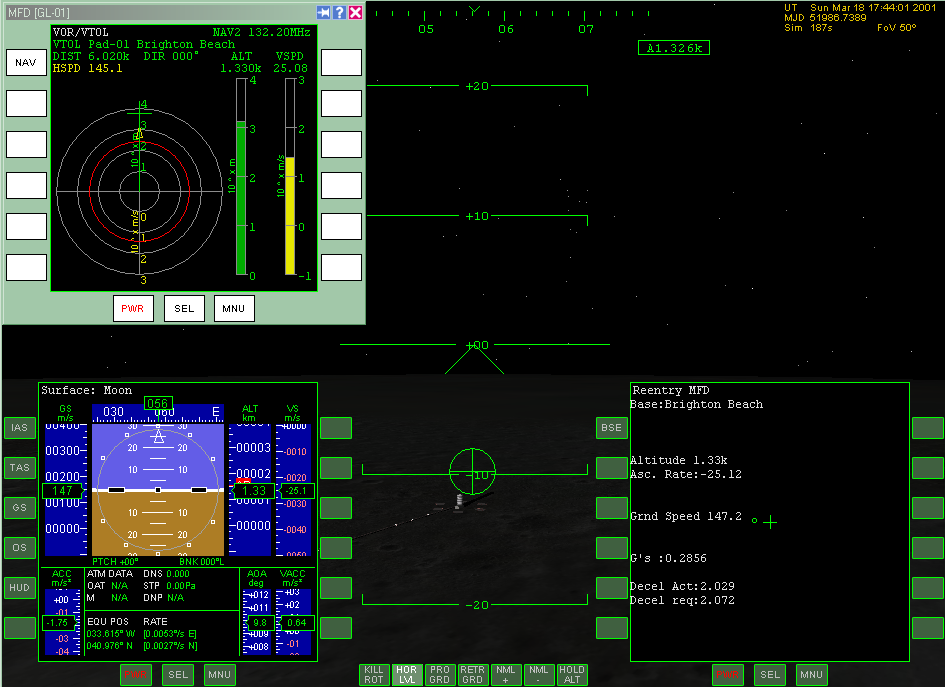
Task: Click the 'Decel Act:2.029' readout
Action: pyautogui.click(x=682, y=586)
